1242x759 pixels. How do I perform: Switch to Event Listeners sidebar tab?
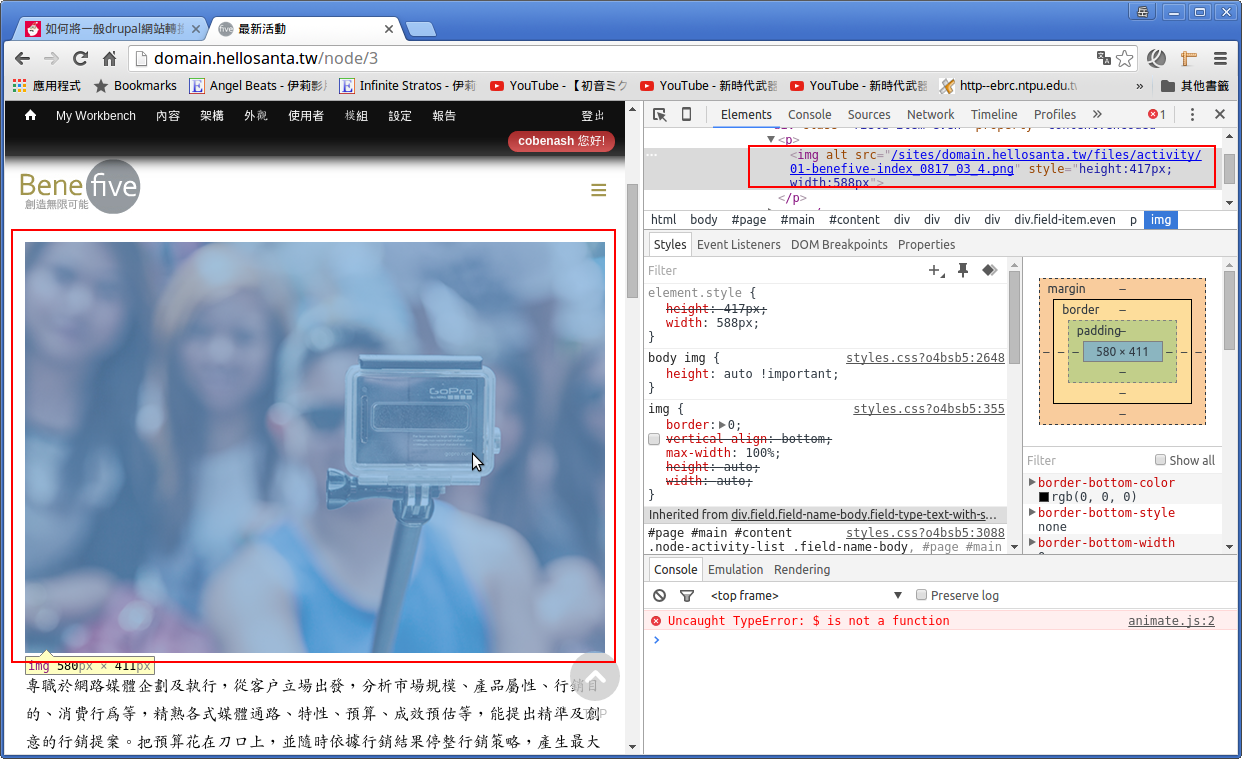pos(739,245)
